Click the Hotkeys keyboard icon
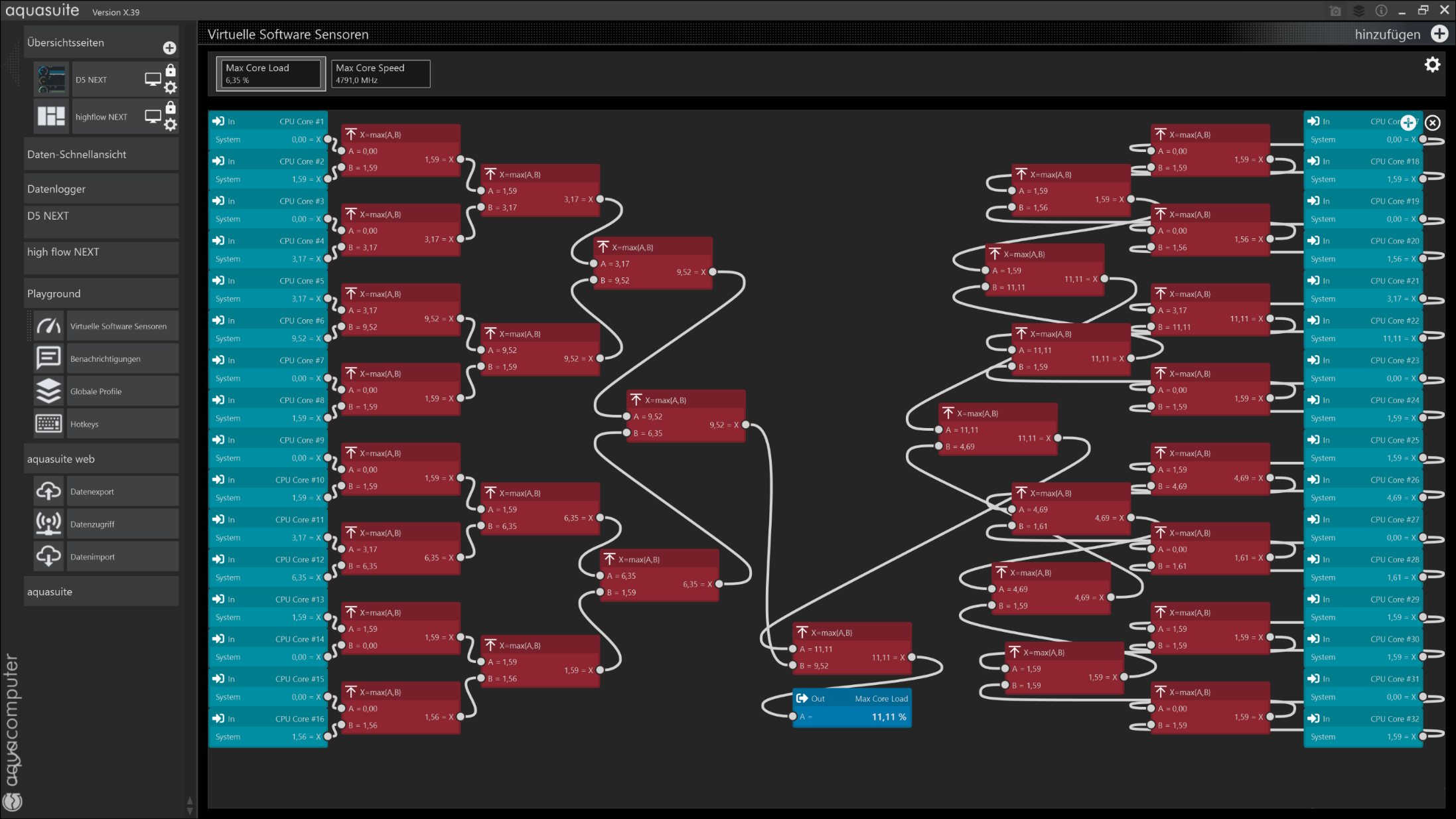Image resolution: width=1456 pixels, height=819 pixels. (x=48, y=424)
